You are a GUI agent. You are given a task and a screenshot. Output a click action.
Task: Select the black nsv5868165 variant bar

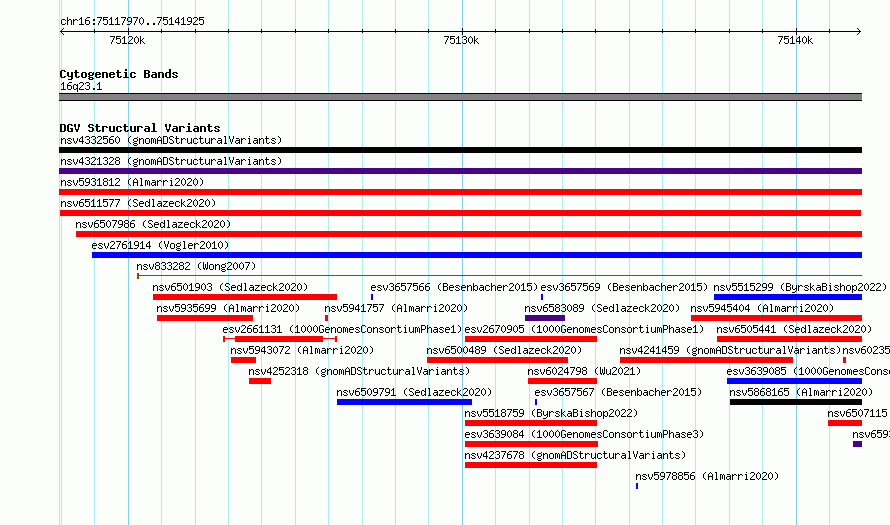pyautogui.click(x=796, y=402)
